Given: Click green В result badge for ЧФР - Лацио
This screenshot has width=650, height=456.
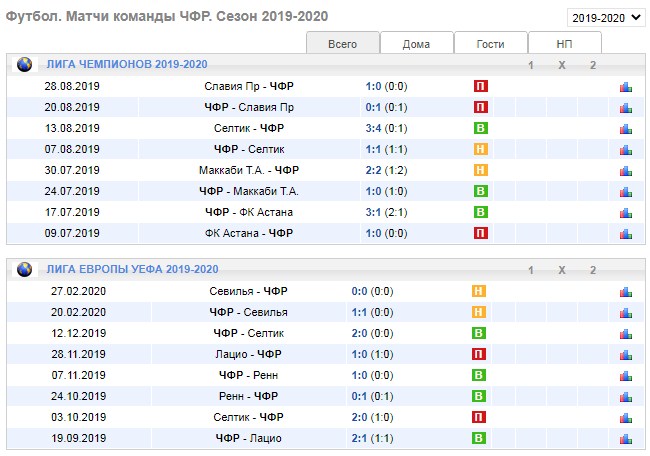Looking at the screenshot, I should [480, 438].
